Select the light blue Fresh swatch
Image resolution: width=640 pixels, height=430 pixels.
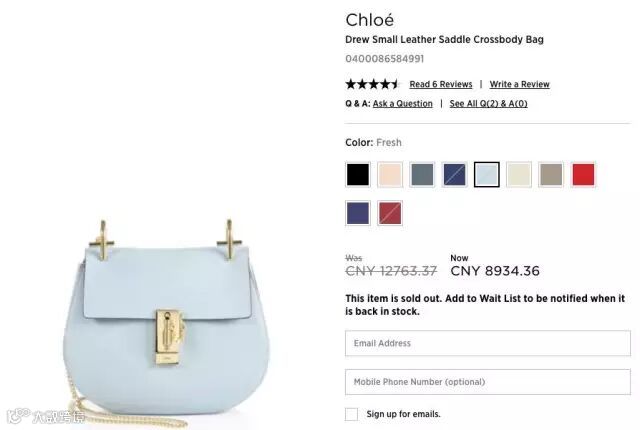487,175
